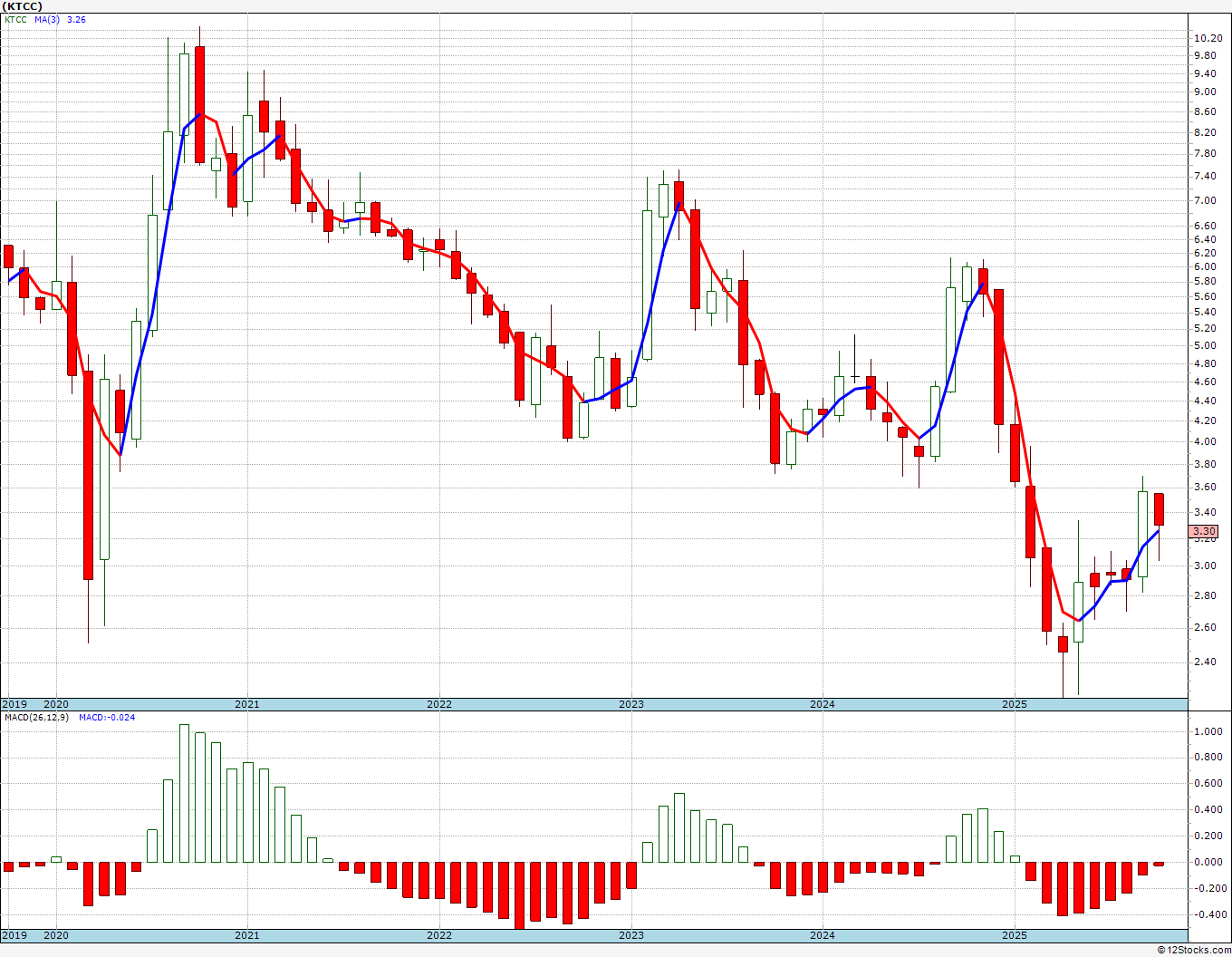Select 2024 on the price chart timeline

click(x=823, y=704)
